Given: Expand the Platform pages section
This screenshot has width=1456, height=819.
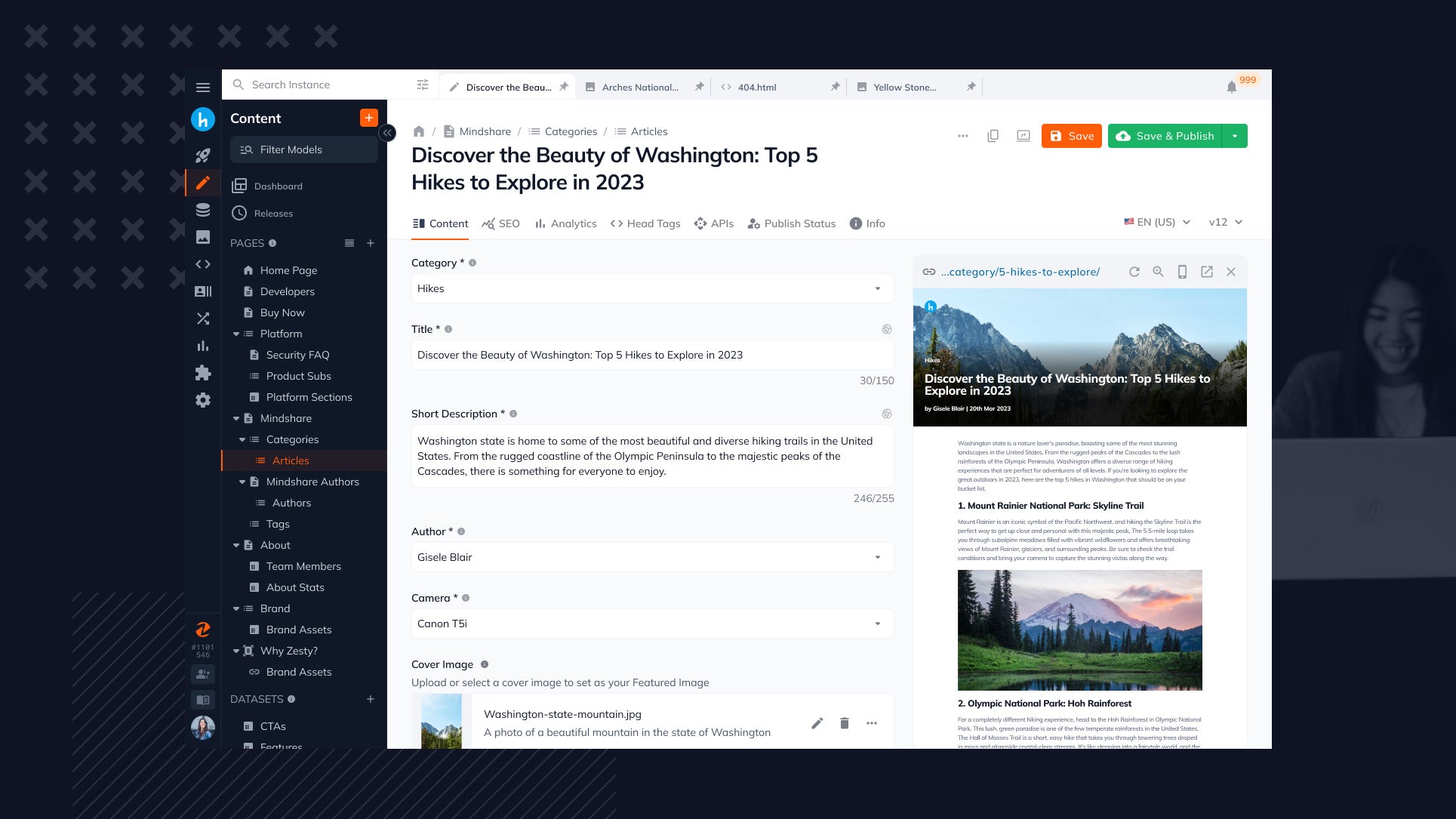Looking at the screenshot, I should (x=237, y=333).
